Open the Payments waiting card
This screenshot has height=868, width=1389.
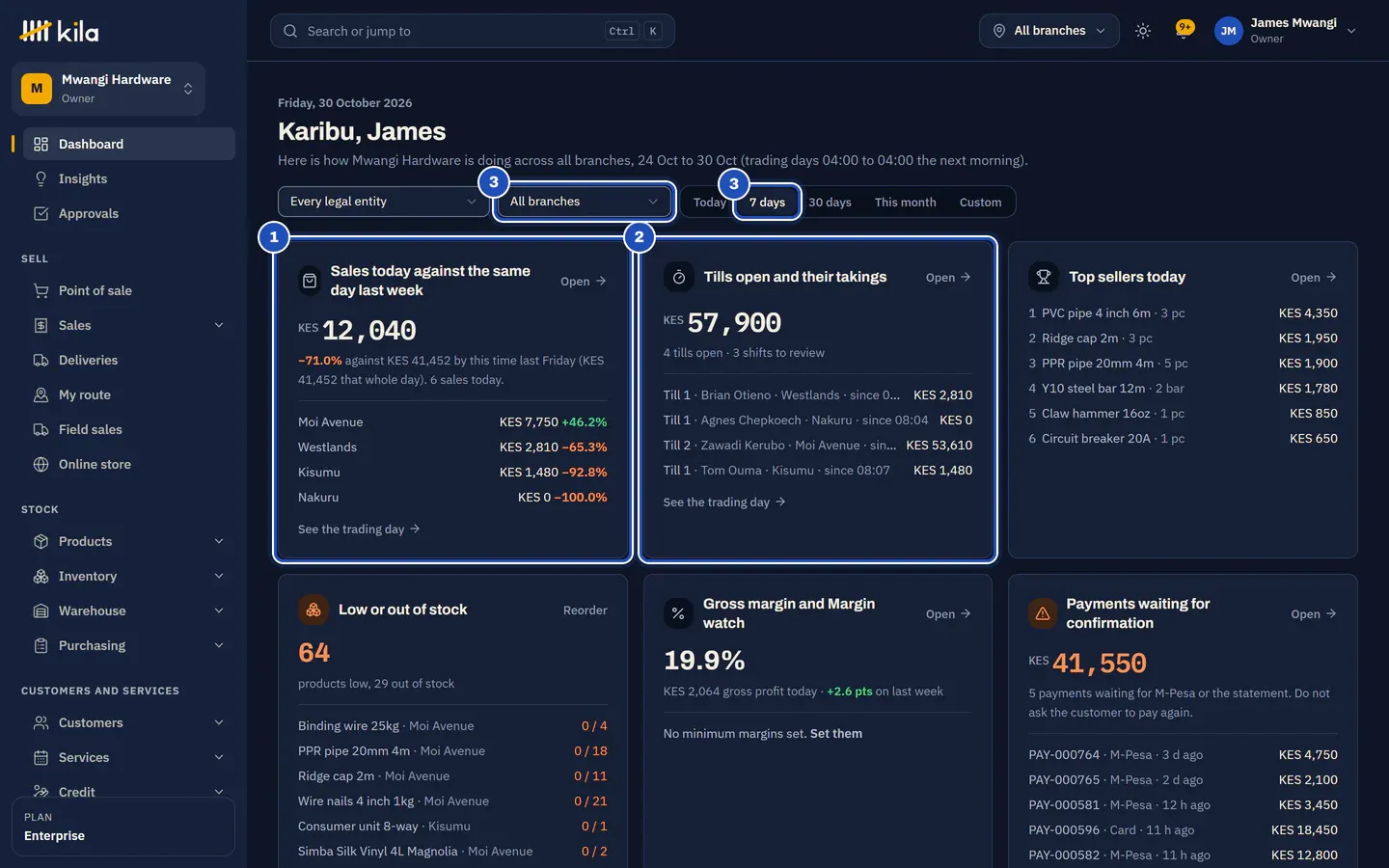coord(1314,614)
